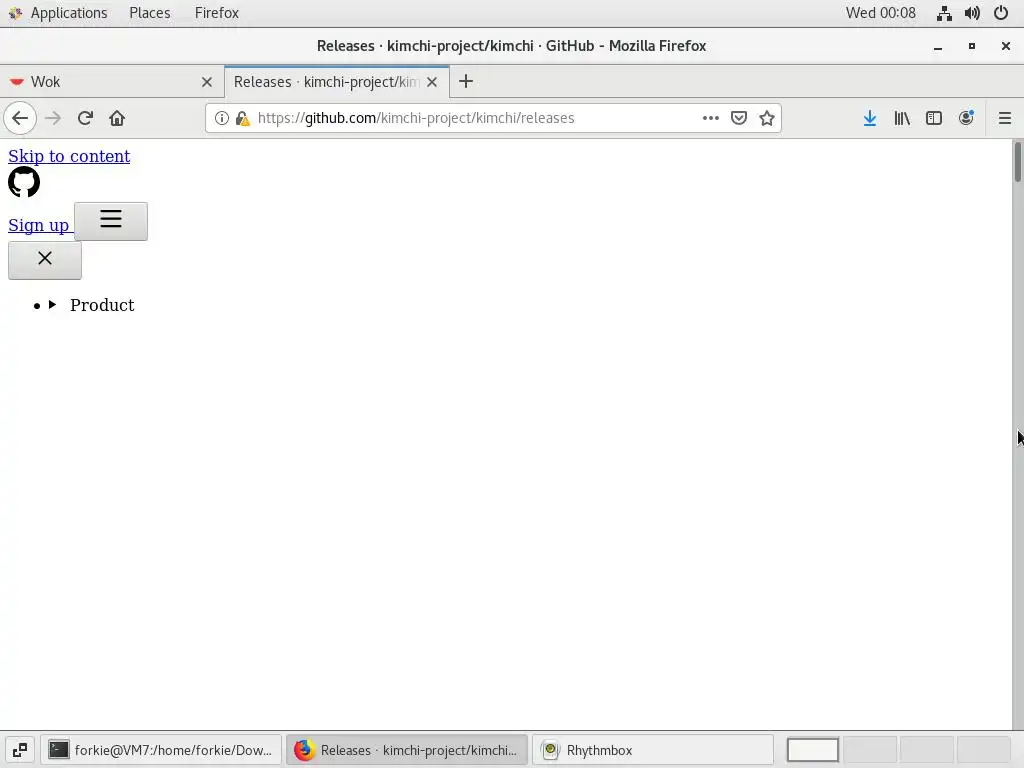Open the Firefox home page
1024x768 pixels.
pyautogui.click(x=117, y=118)
